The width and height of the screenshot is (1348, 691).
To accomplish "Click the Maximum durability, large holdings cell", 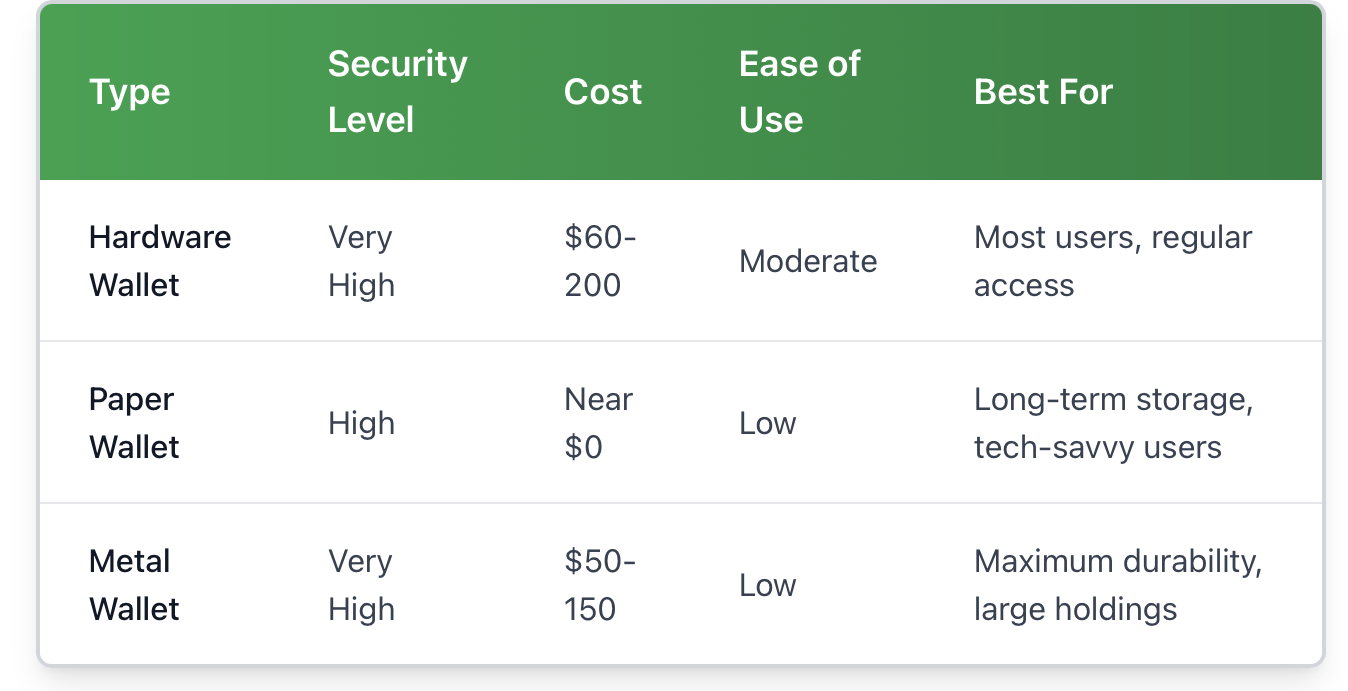I will tap(1117, 585).
